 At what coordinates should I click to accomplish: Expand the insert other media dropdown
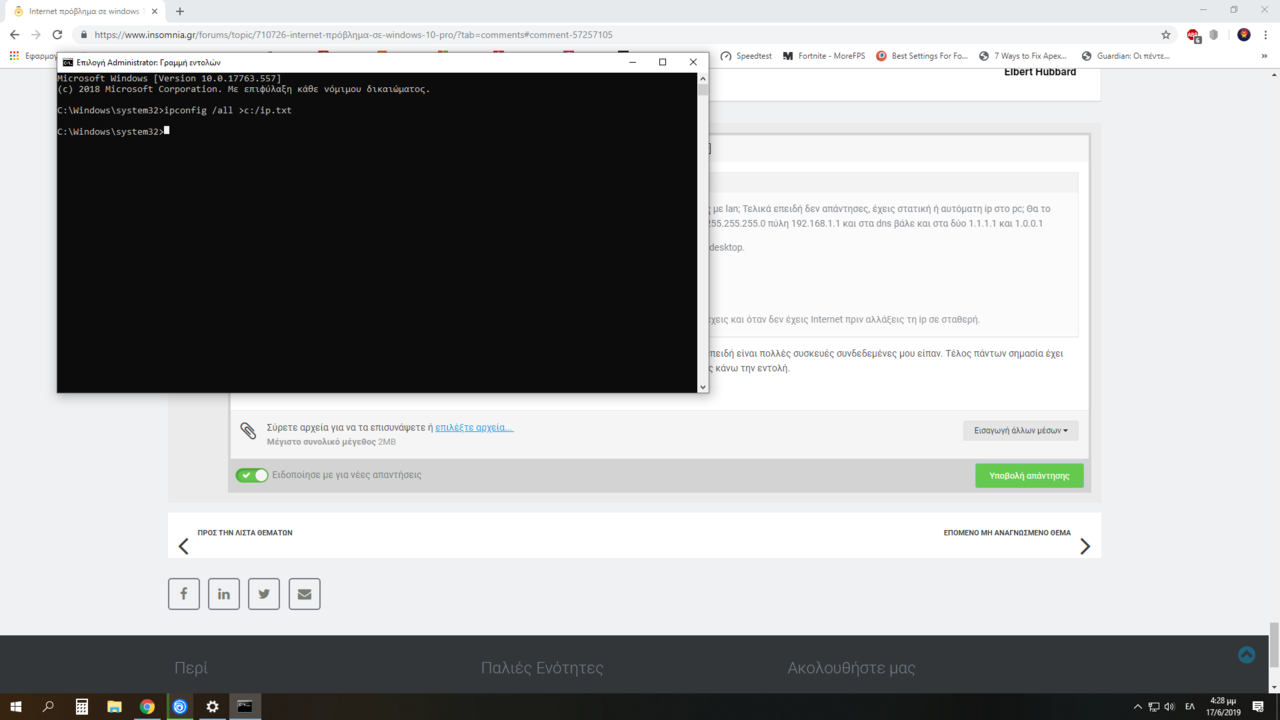1021,431
